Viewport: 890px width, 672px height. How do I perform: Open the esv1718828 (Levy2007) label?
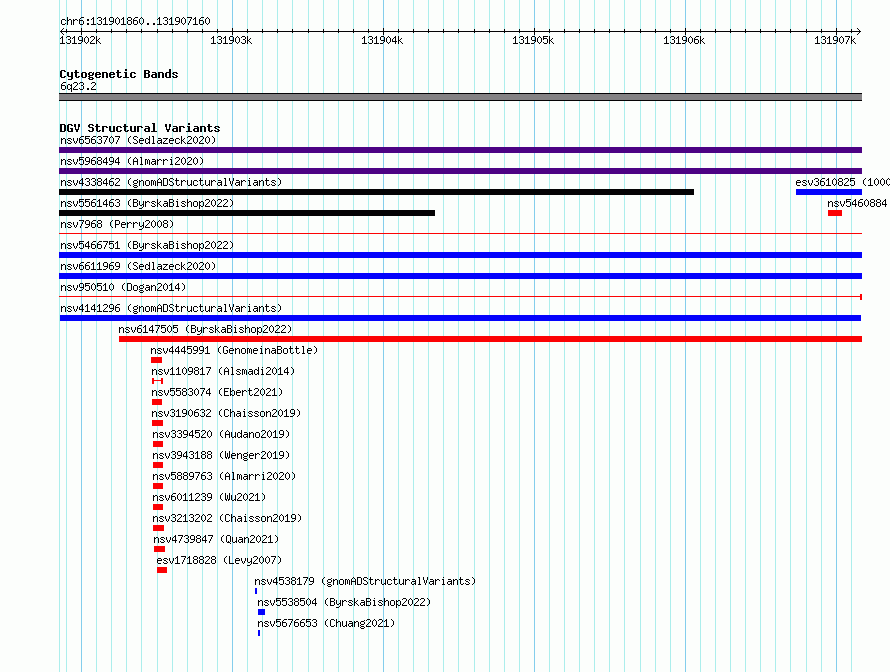219,560
